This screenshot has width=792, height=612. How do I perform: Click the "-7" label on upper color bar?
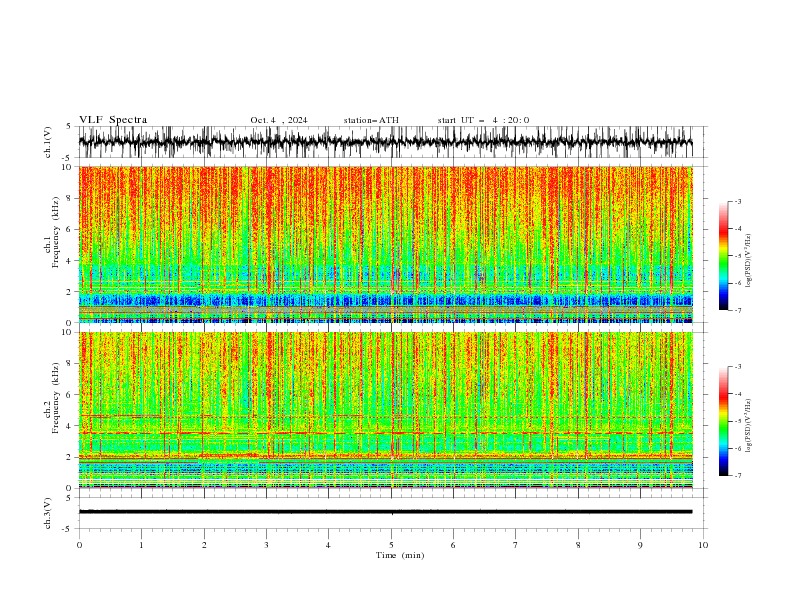tap(737, 310)
